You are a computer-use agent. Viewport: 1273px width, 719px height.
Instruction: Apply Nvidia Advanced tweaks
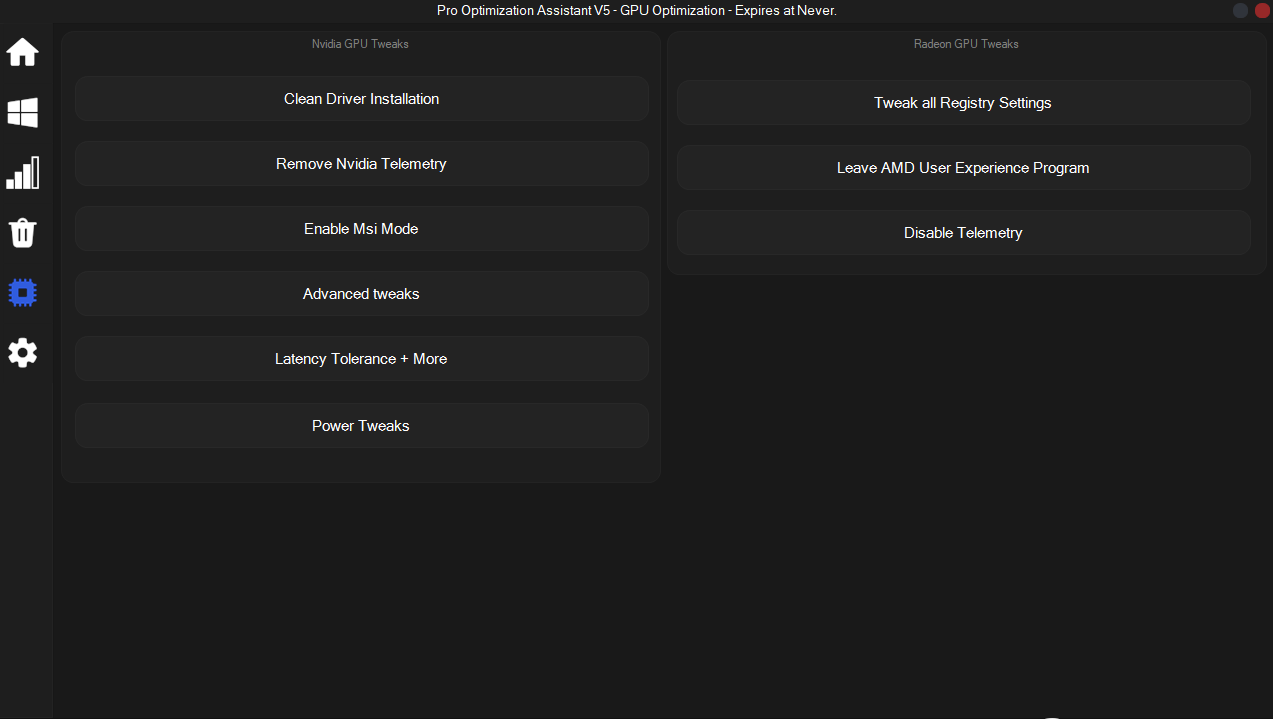click(x=361, y=294)
